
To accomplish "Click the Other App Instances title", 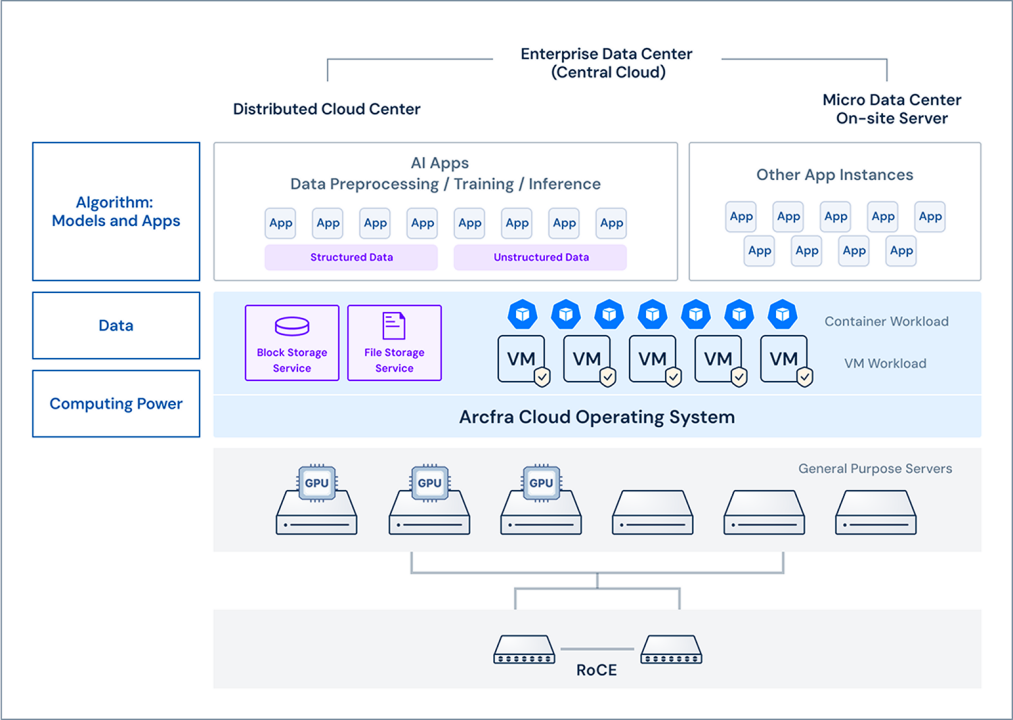I will pyautogui.click(x=834, y=175).
